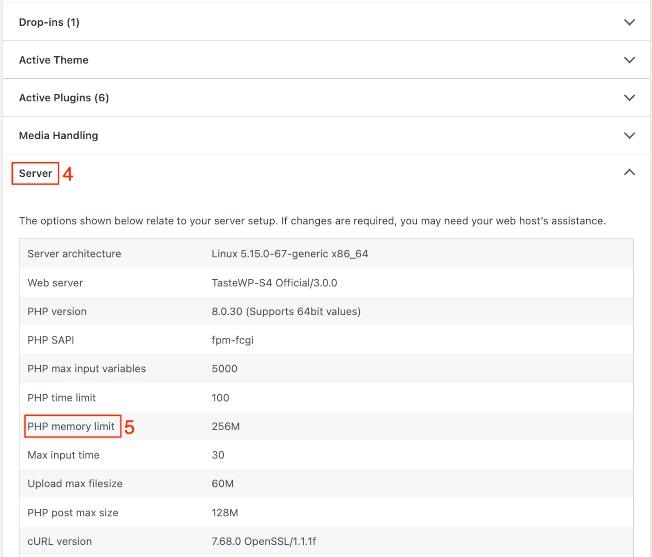Image resolution: width=652 pixels, height=557 pixels.
Task: Select the 'PHP time limit' label
Action: point(62,398)
